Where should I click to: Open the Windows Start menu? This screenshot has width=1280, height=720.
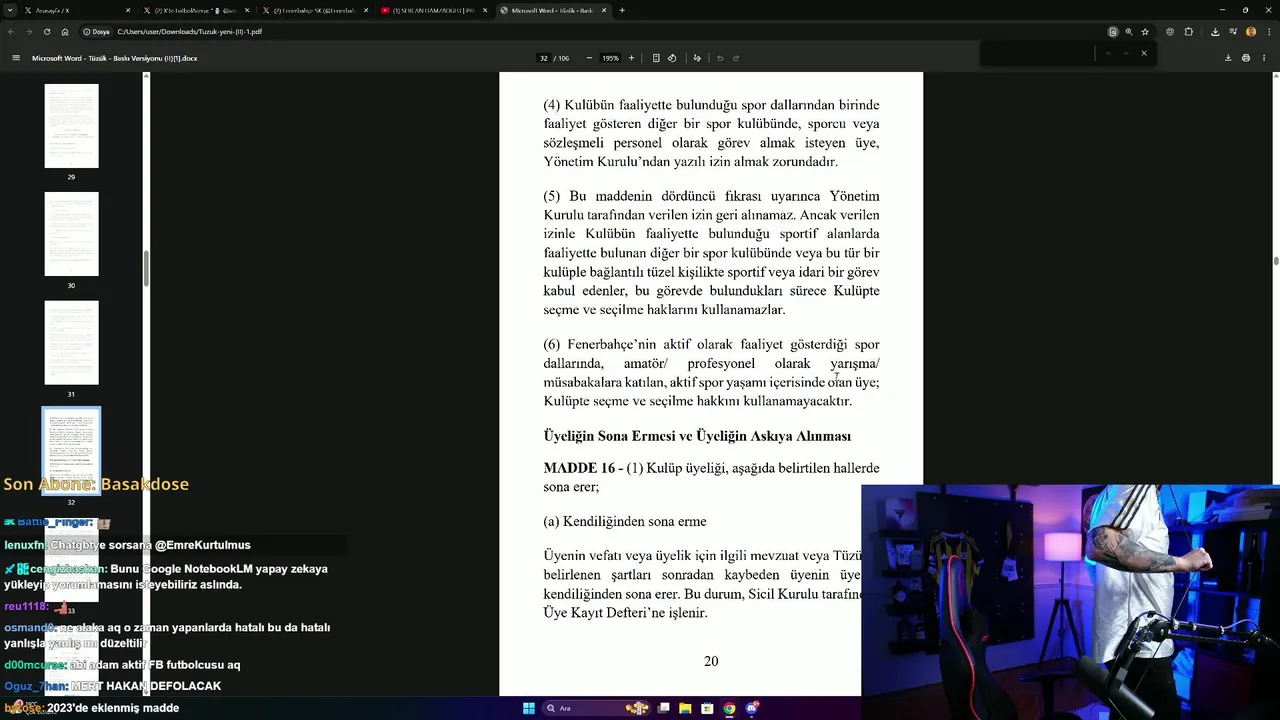pyautogui.click(x=529, y=708)
